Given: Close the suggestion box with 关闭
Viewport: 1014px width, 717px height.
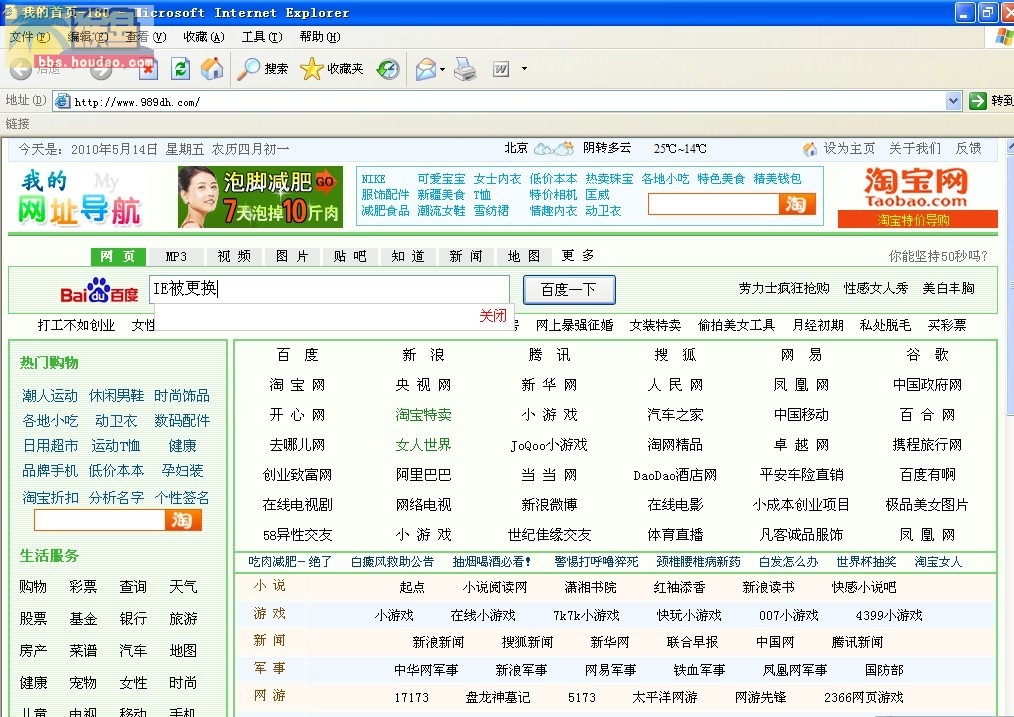Looking at the screenshot, I should [493, 316].
